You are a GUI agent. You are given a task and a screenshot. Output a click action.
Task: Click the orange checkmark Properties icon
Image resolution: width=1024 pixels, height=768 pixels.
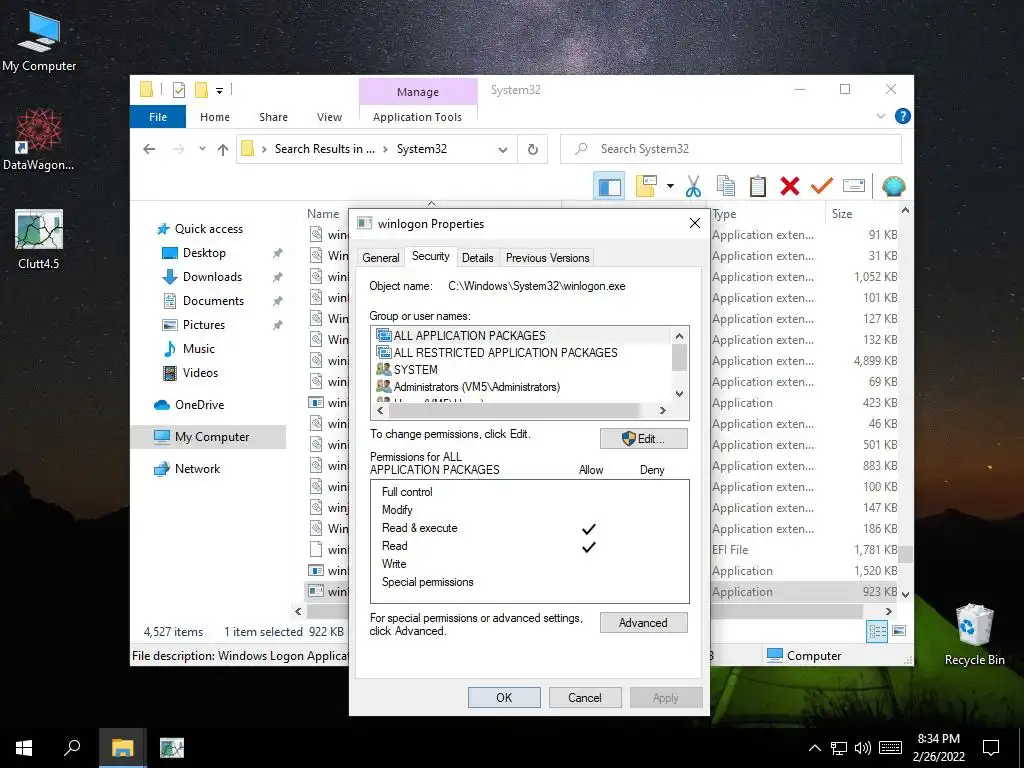(x=822, y=186)
